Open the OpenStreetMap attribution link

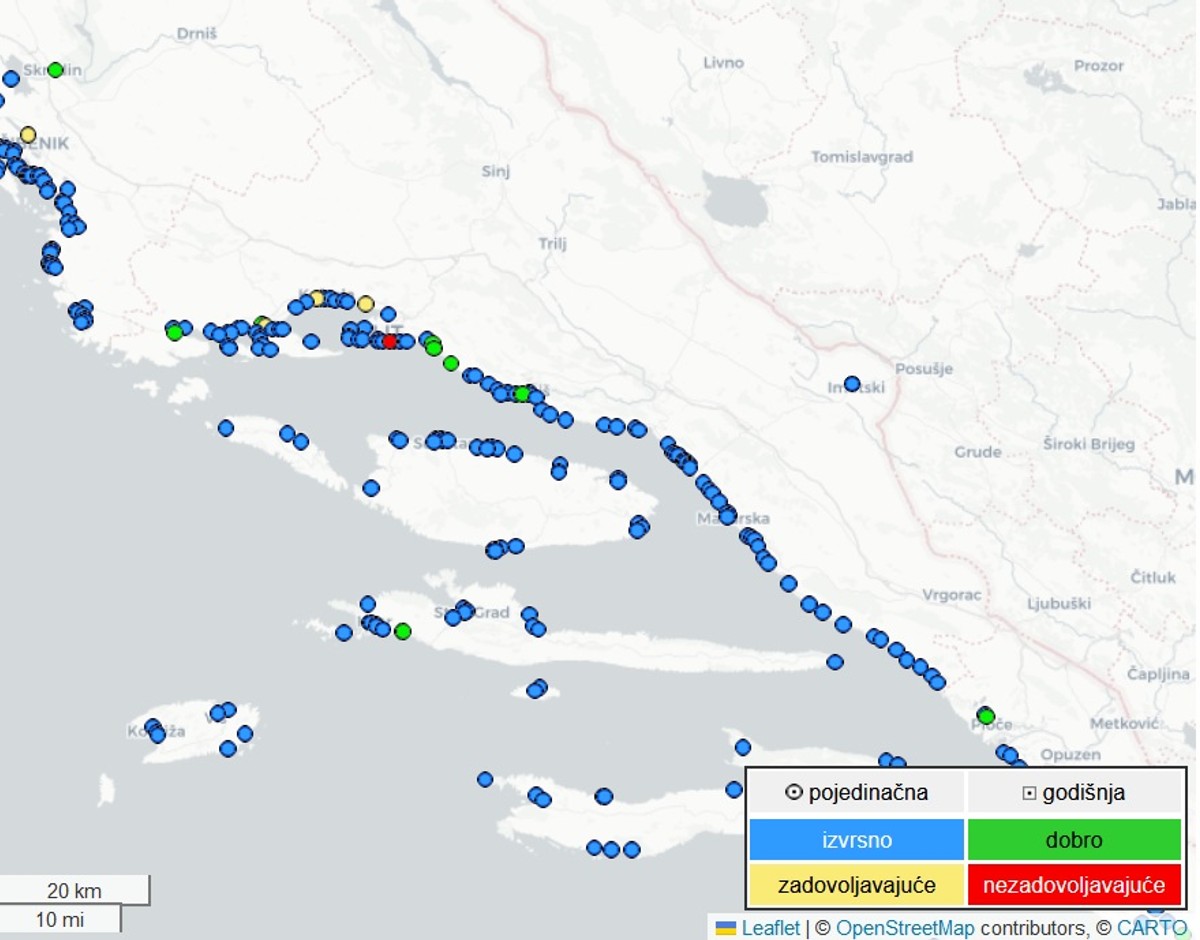point(905,928)
